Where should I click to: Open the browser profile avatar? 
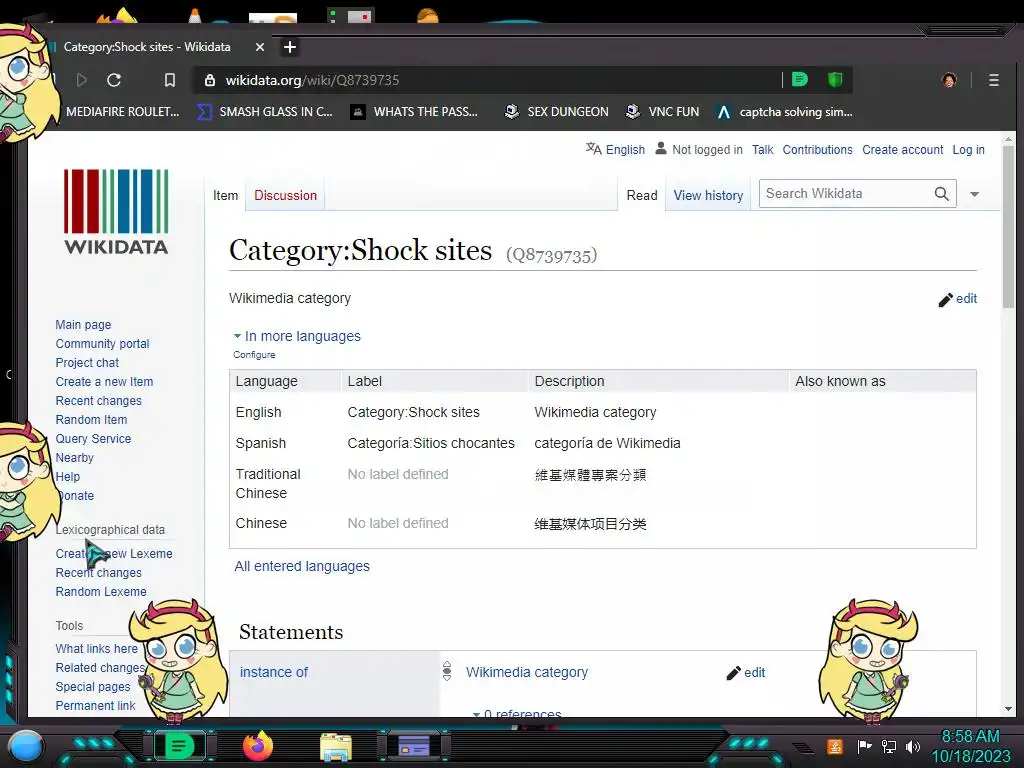coord(949,80)
